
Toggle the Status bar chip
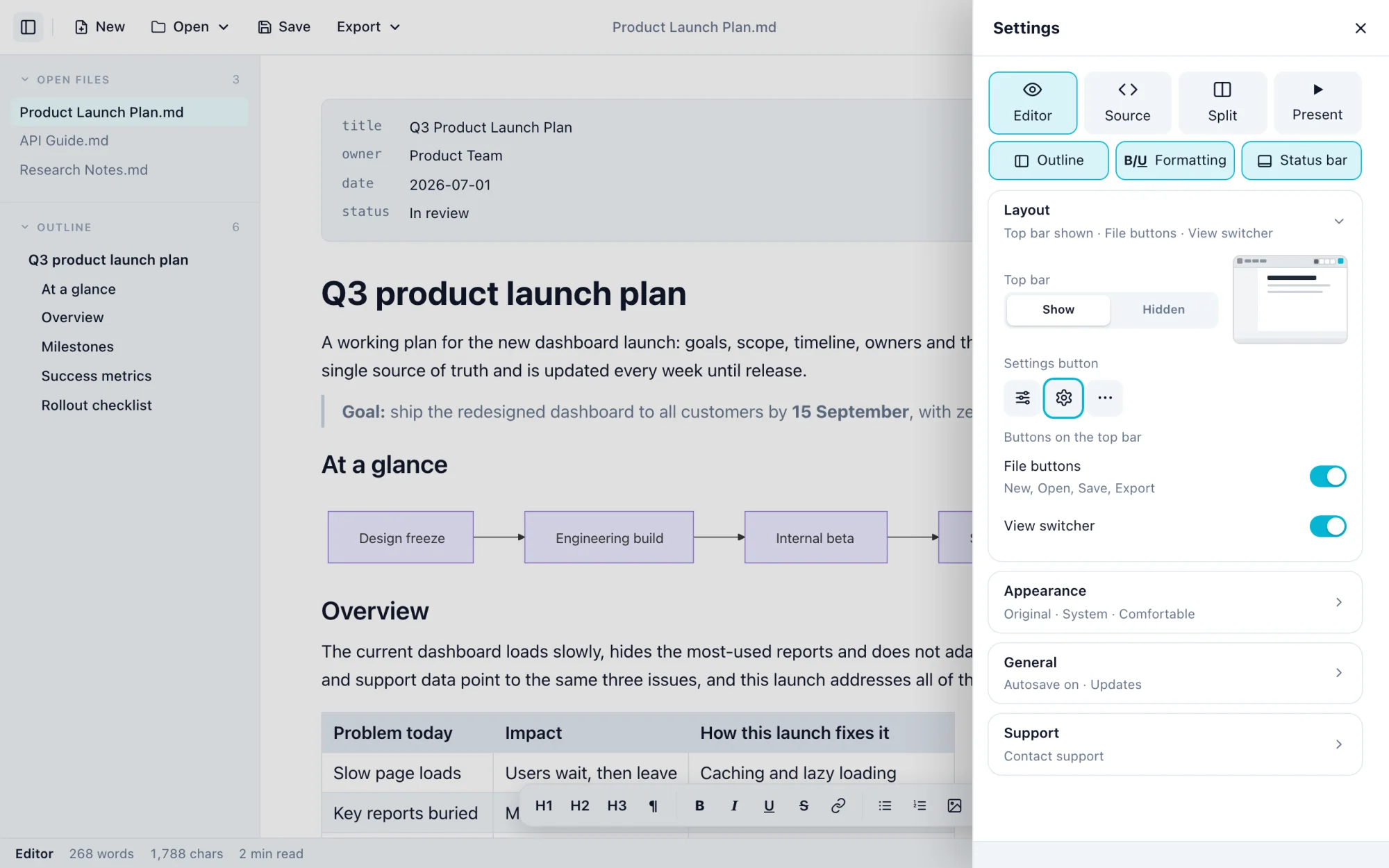[x=1301, y=160]
